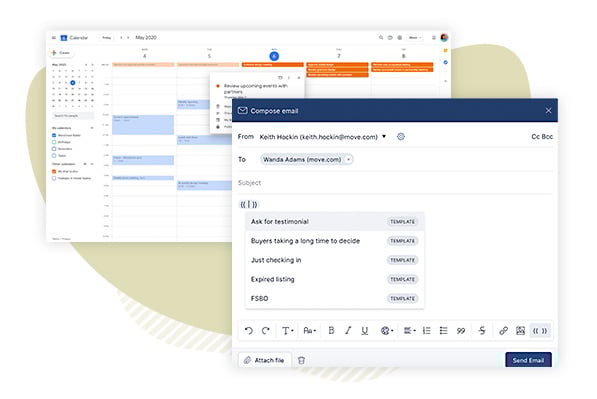Open the account avatar in Calendar
597x399 pixels.
click(444, 37)
